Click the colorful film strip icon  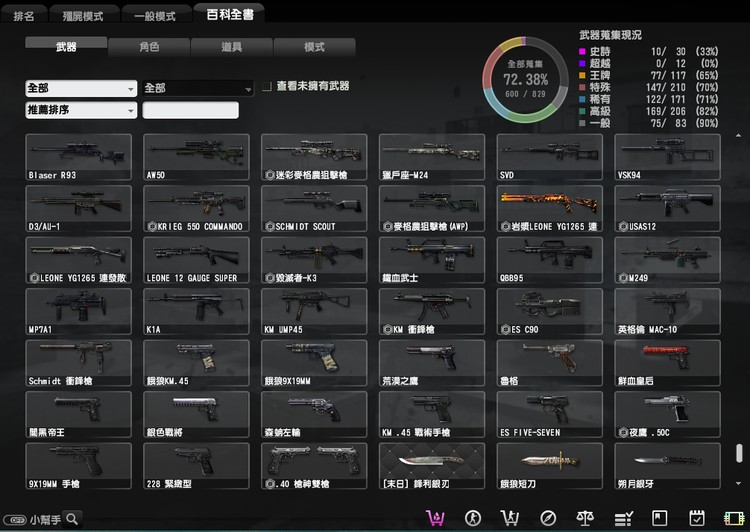click(x=734, y=518)
